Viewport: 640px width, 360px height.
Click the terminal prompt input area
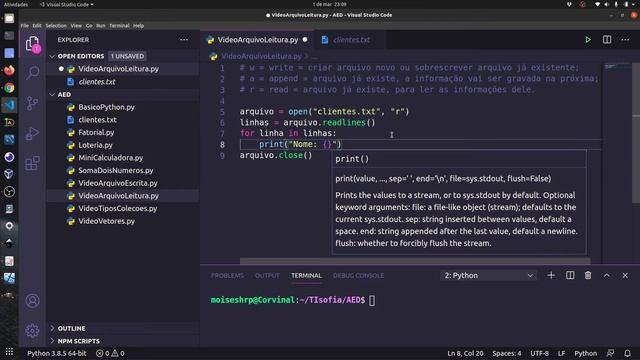[x=372, y=300]
